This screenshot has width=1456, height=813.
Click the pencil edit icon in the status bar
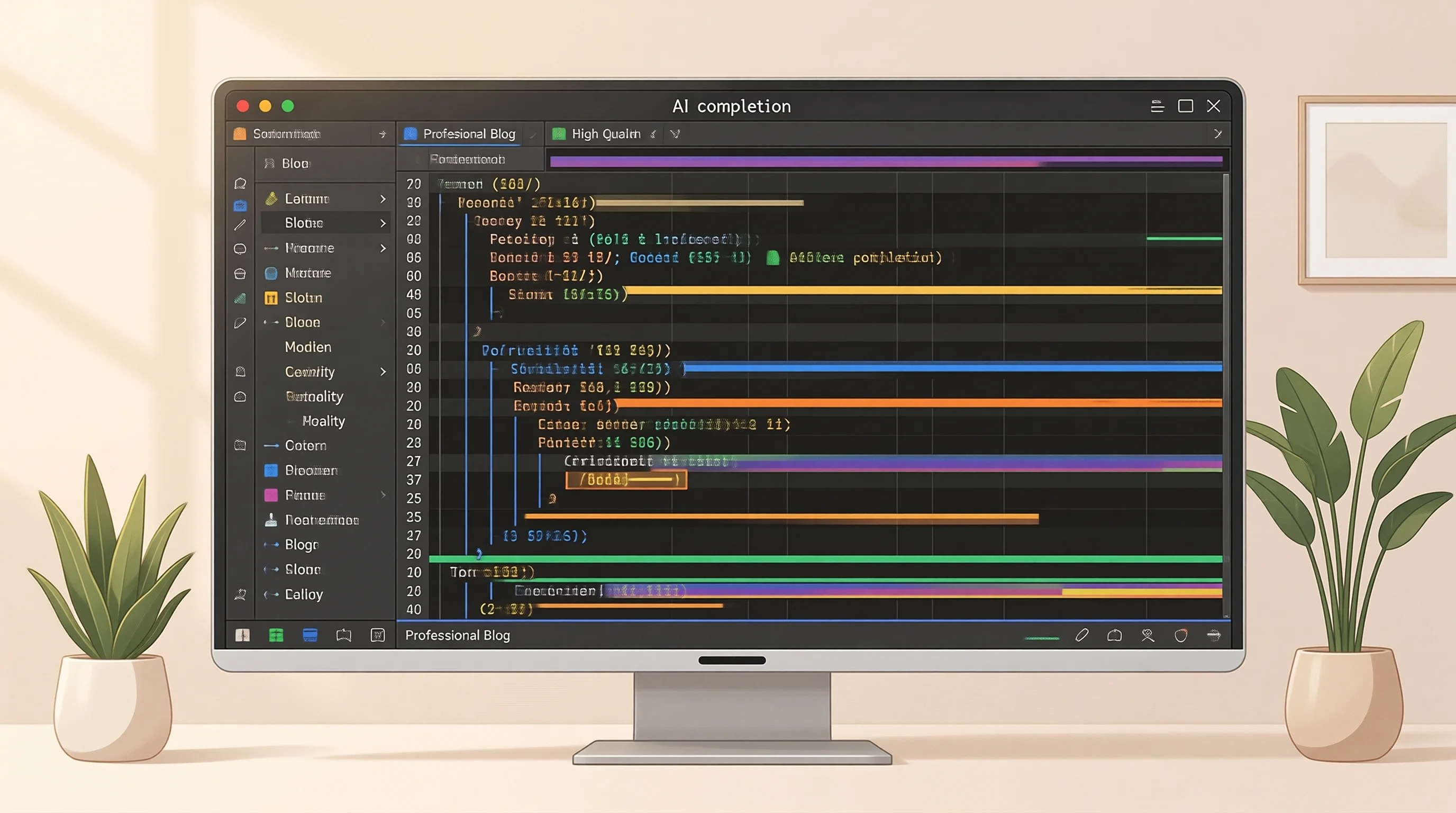[1082, 635]
